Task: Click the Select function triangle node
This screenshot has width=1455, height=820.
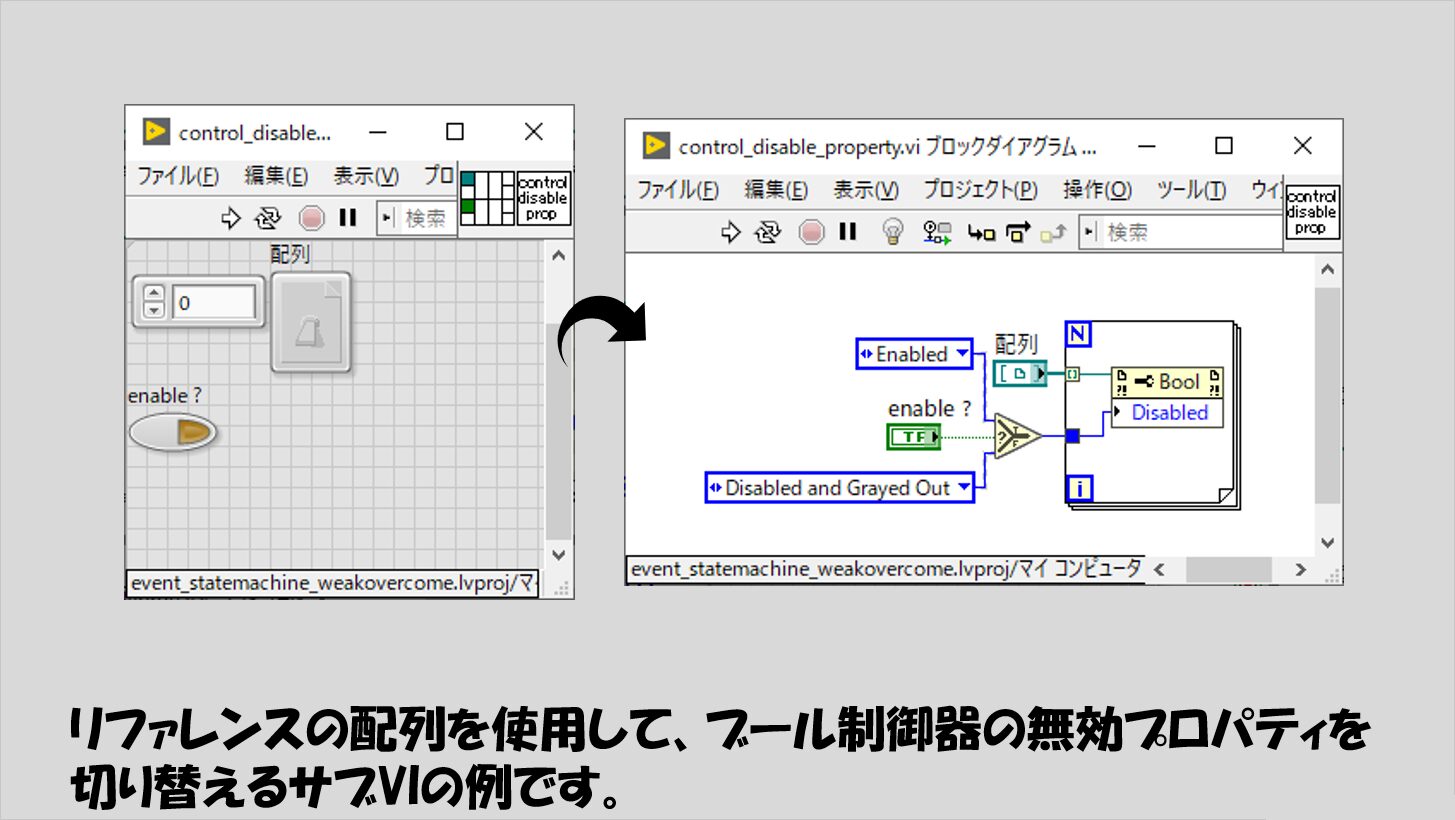Action: 1015,436
